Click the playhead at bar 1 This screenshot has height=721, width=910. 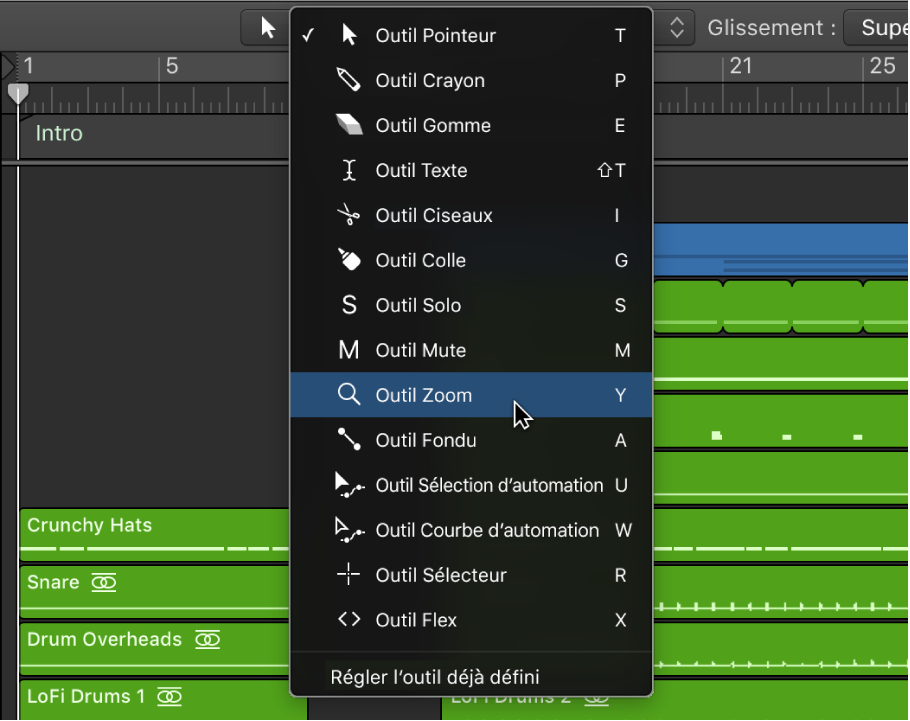[x=18, y=93]
